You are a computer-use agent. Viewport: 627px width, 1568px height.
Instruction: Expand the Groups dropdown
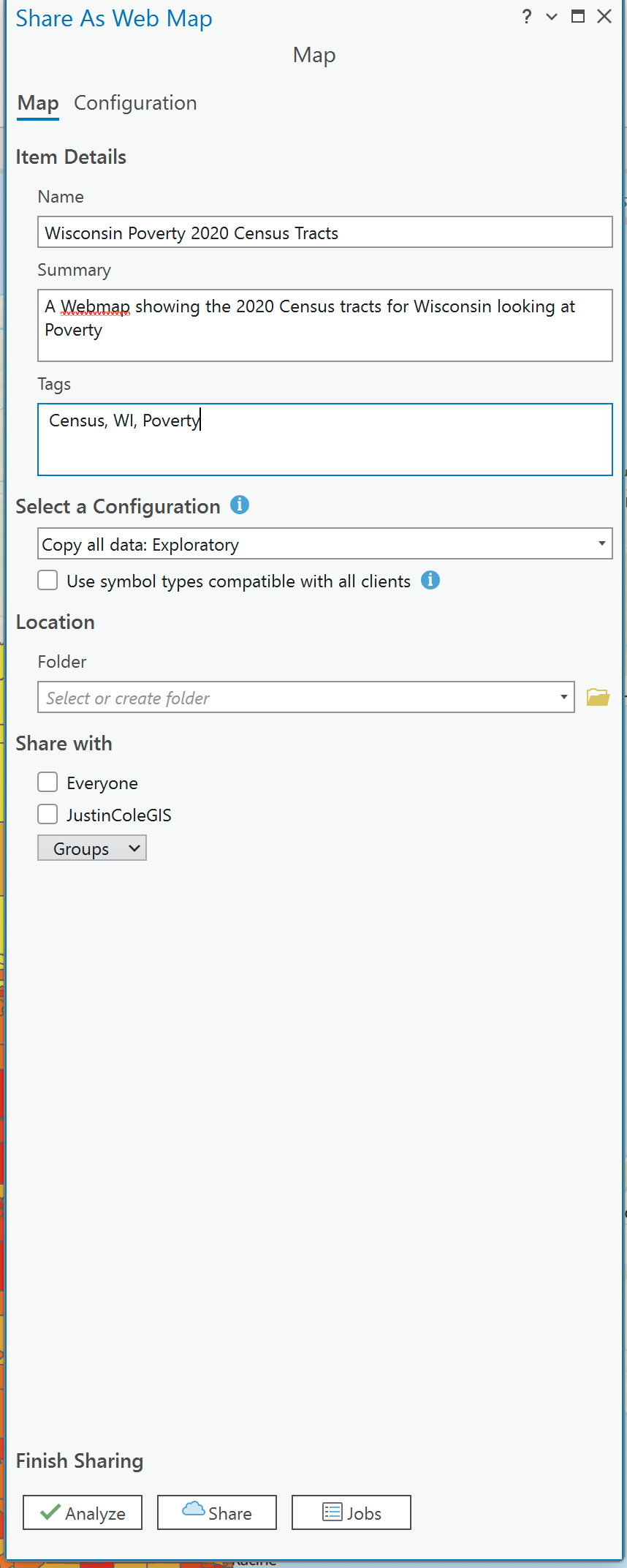92,848
